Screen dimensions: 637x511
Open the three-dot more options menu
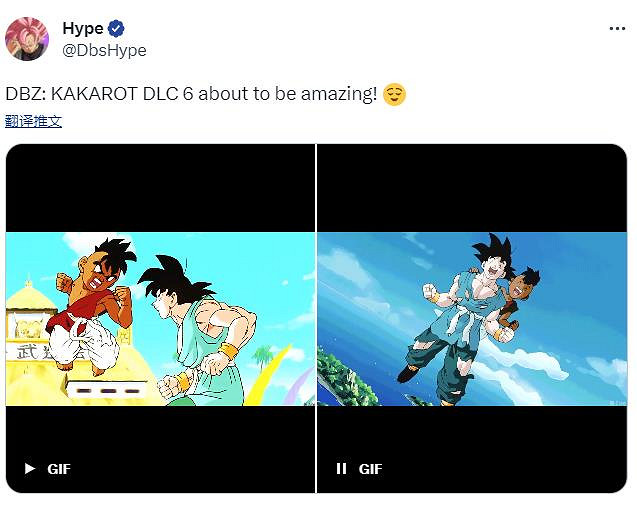(x=617, y=28)
